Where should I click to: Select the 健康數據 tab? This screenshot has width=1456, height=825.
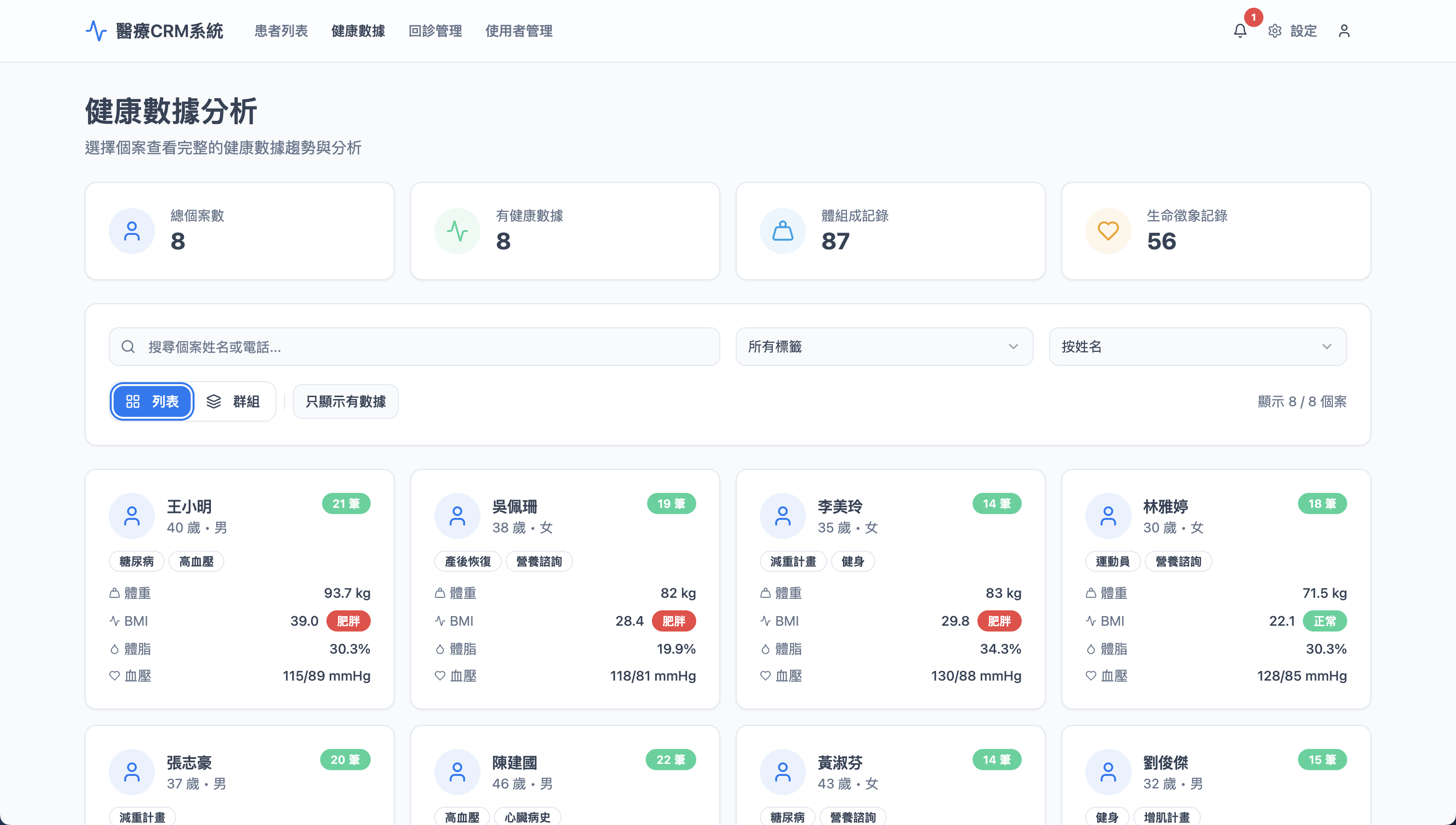pyautogui.click(x=358, y=31)
